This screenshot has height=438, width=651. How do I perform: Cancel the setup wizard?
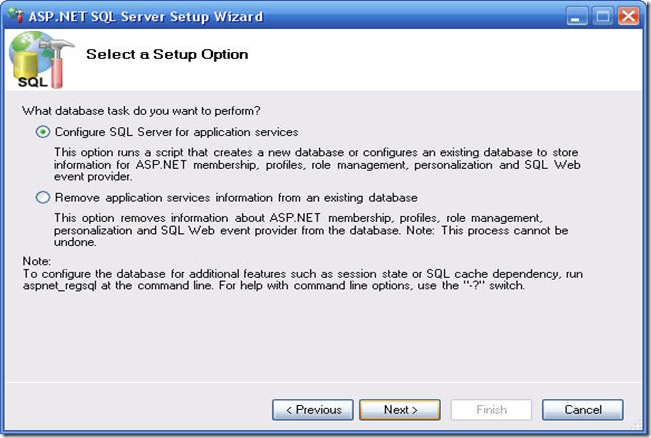point(582,410)
